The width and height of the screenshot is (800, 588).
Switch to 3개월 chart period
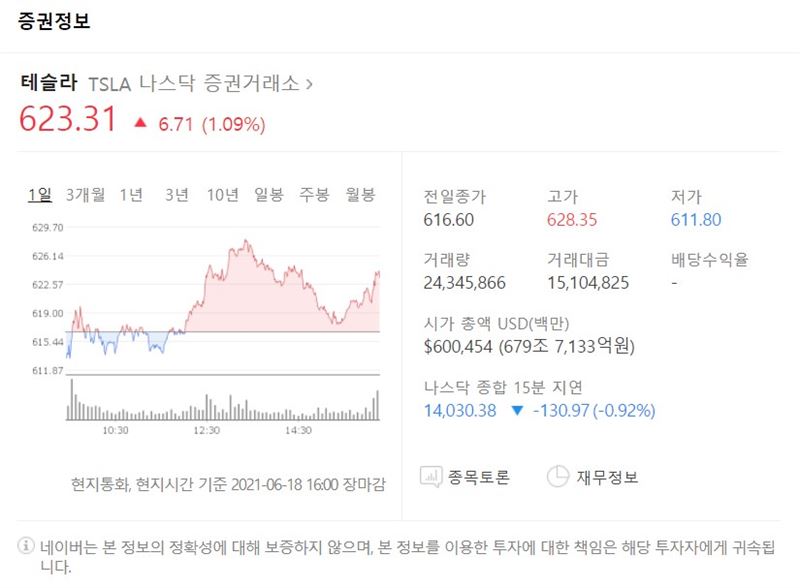point(85,194)
